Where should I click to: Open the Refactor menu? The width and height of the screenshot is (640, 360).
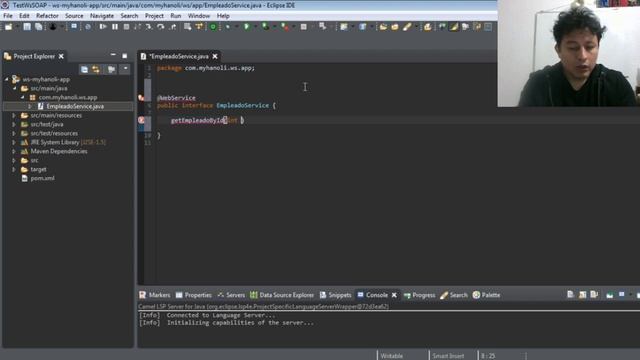tap(47, 16)
